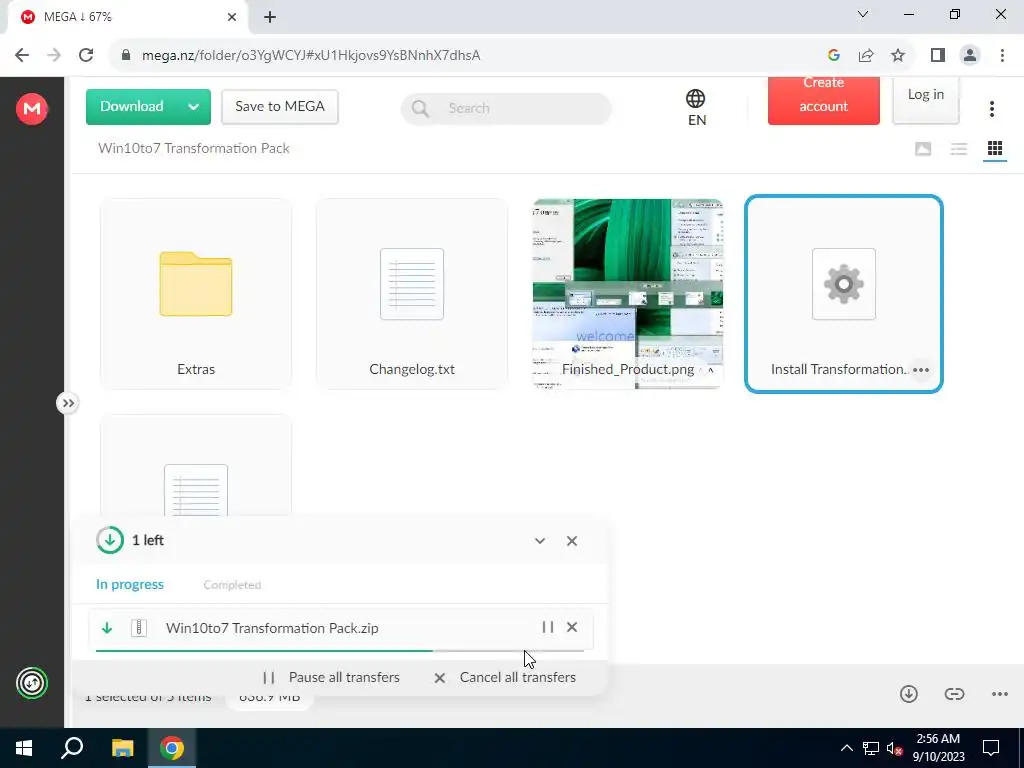Click the download icon in bottom bar

(x=908, y=694)
